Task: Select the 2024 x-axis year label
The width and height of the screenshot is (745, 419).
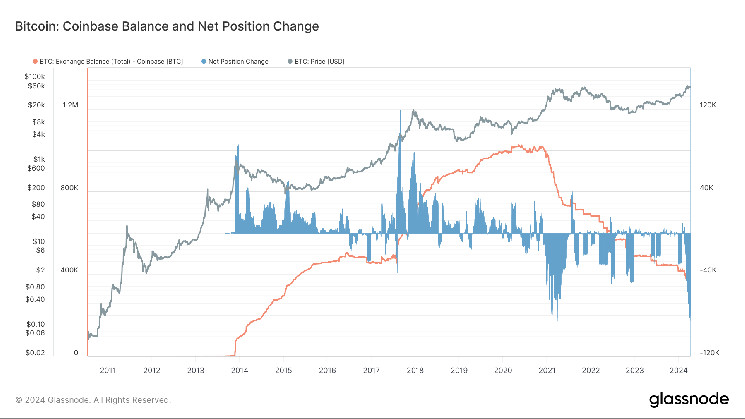Action: pos(678,368)
